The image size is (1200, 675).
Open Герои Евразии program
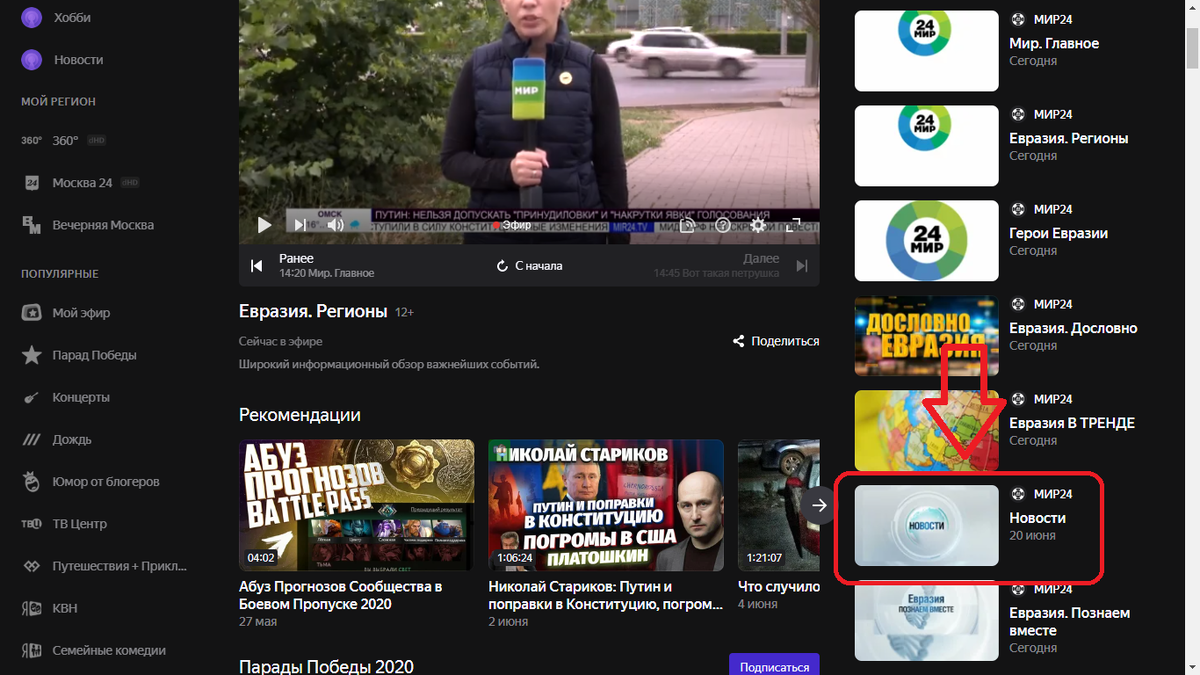pos(1059,233)
